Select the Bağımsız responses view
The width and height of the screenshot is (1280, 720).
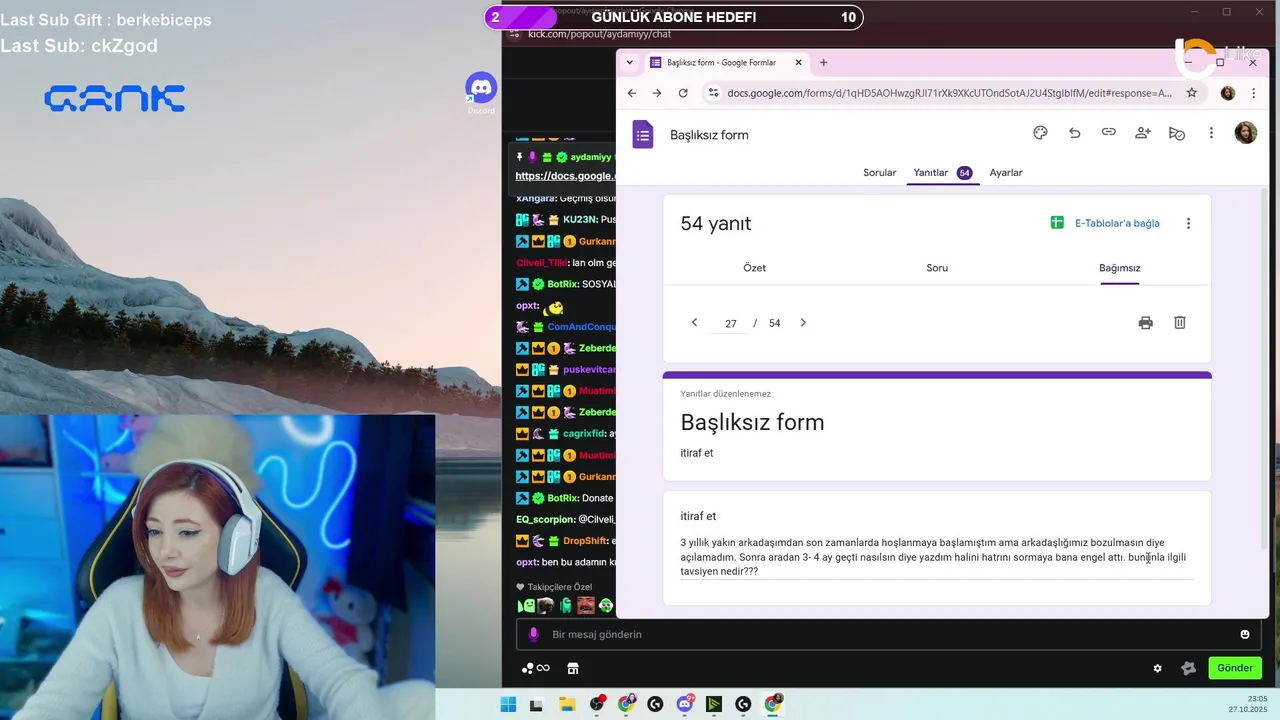[x=1120, y=268]
